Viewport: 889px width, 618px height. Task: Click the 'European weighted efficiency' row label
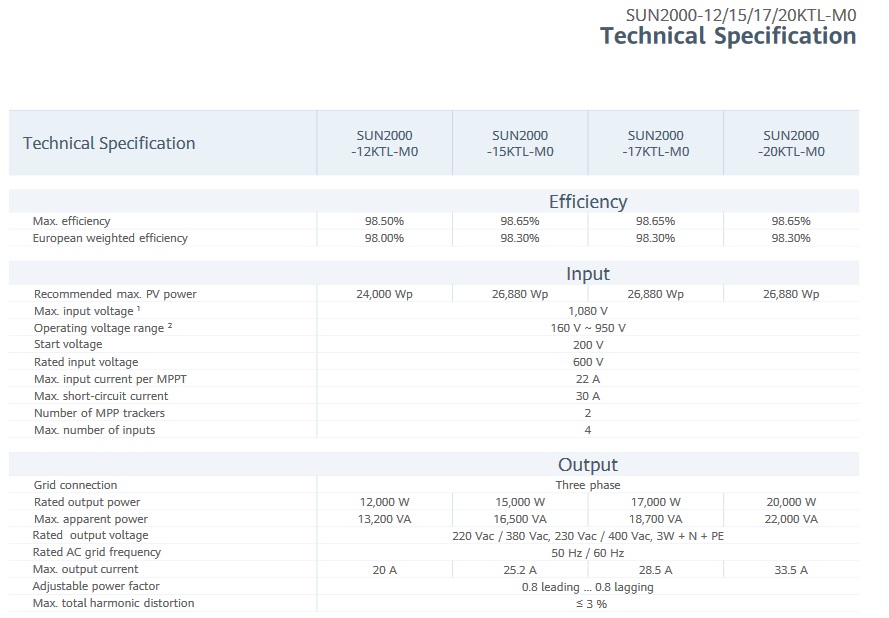(x=110, y=238)
